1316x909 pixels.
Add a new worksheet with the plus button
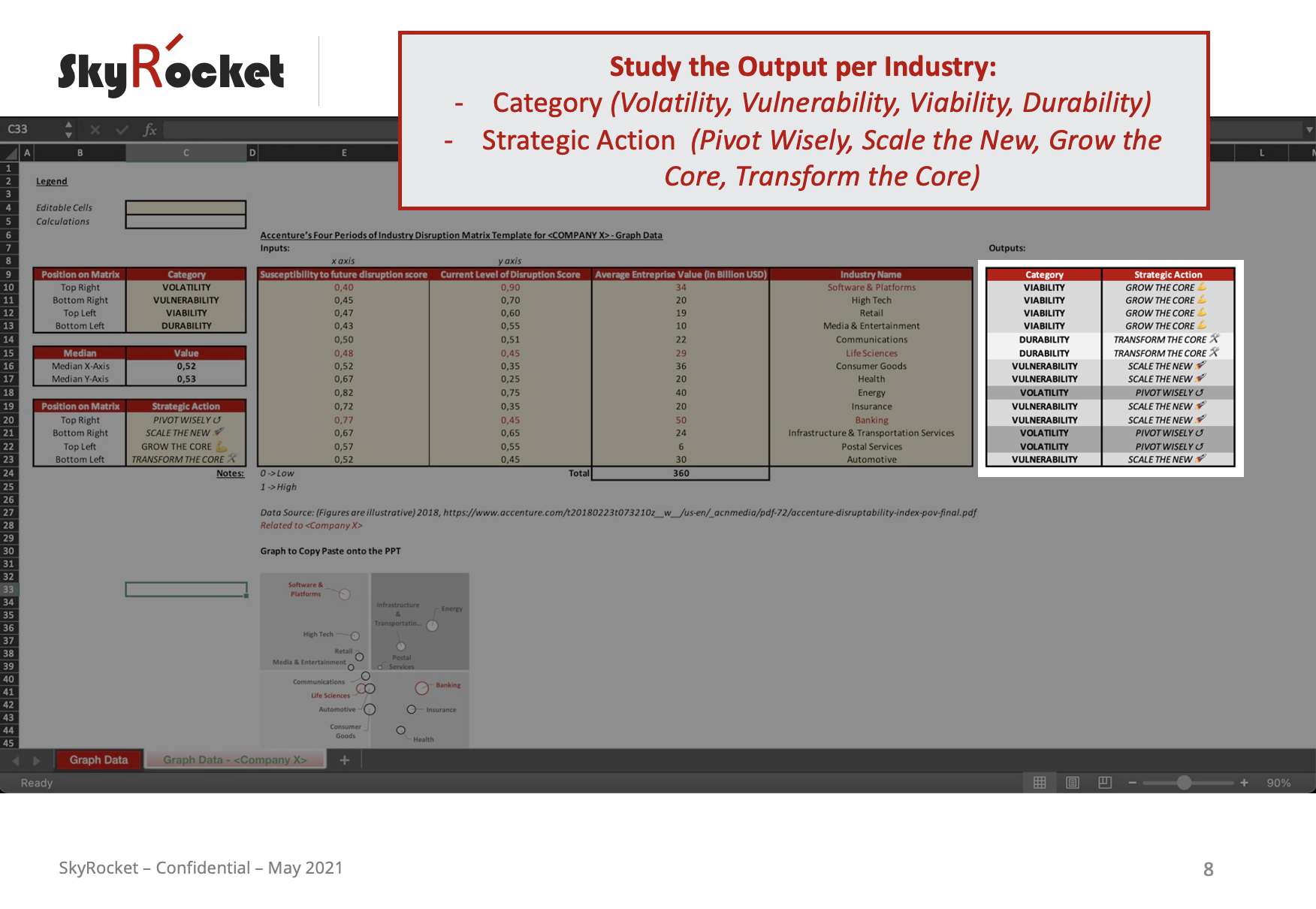pyautogui.click(x=344, y=760)
